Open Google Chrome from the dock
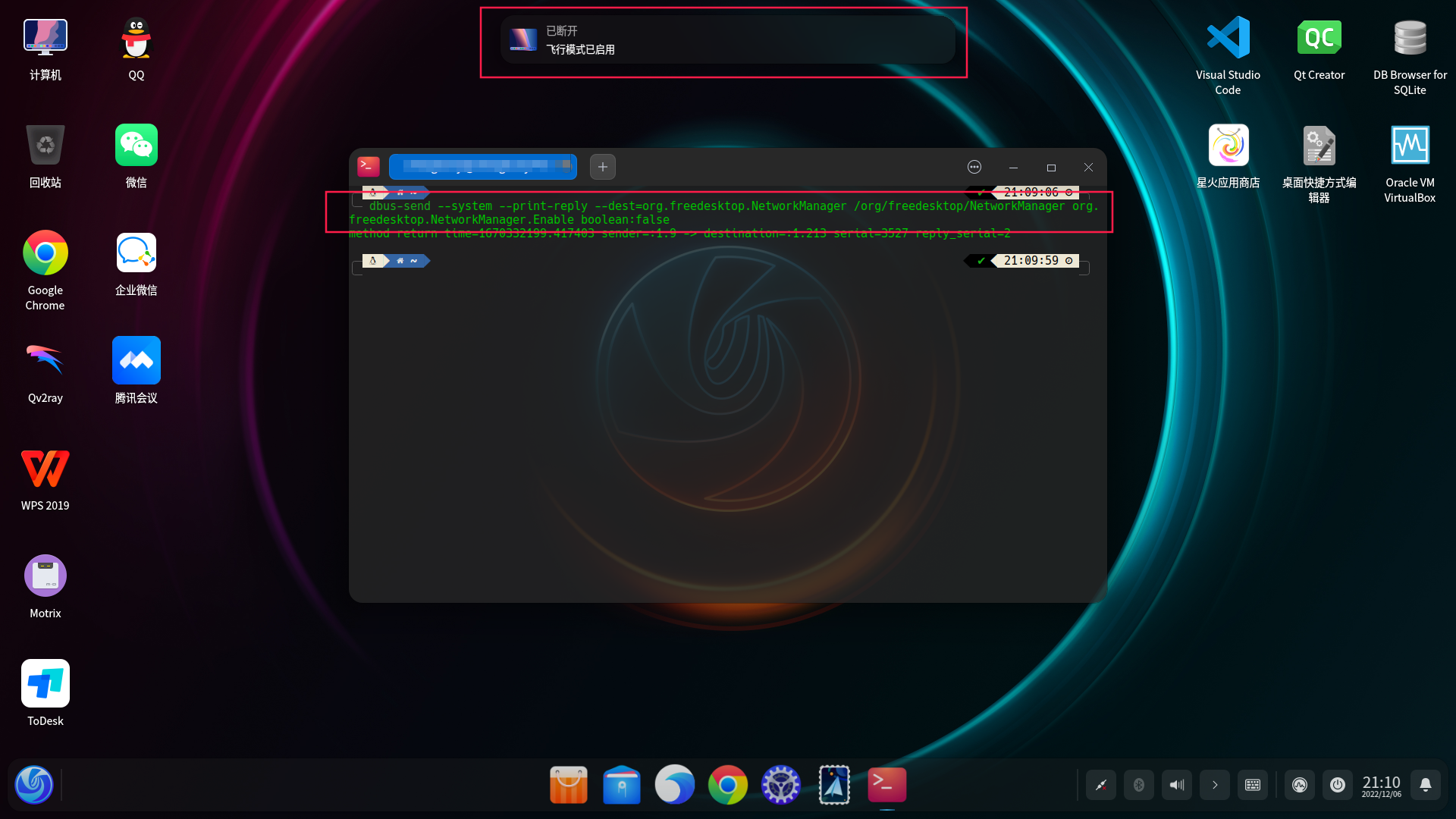The width and height of the screenshot is (1456, 819). 727,785
